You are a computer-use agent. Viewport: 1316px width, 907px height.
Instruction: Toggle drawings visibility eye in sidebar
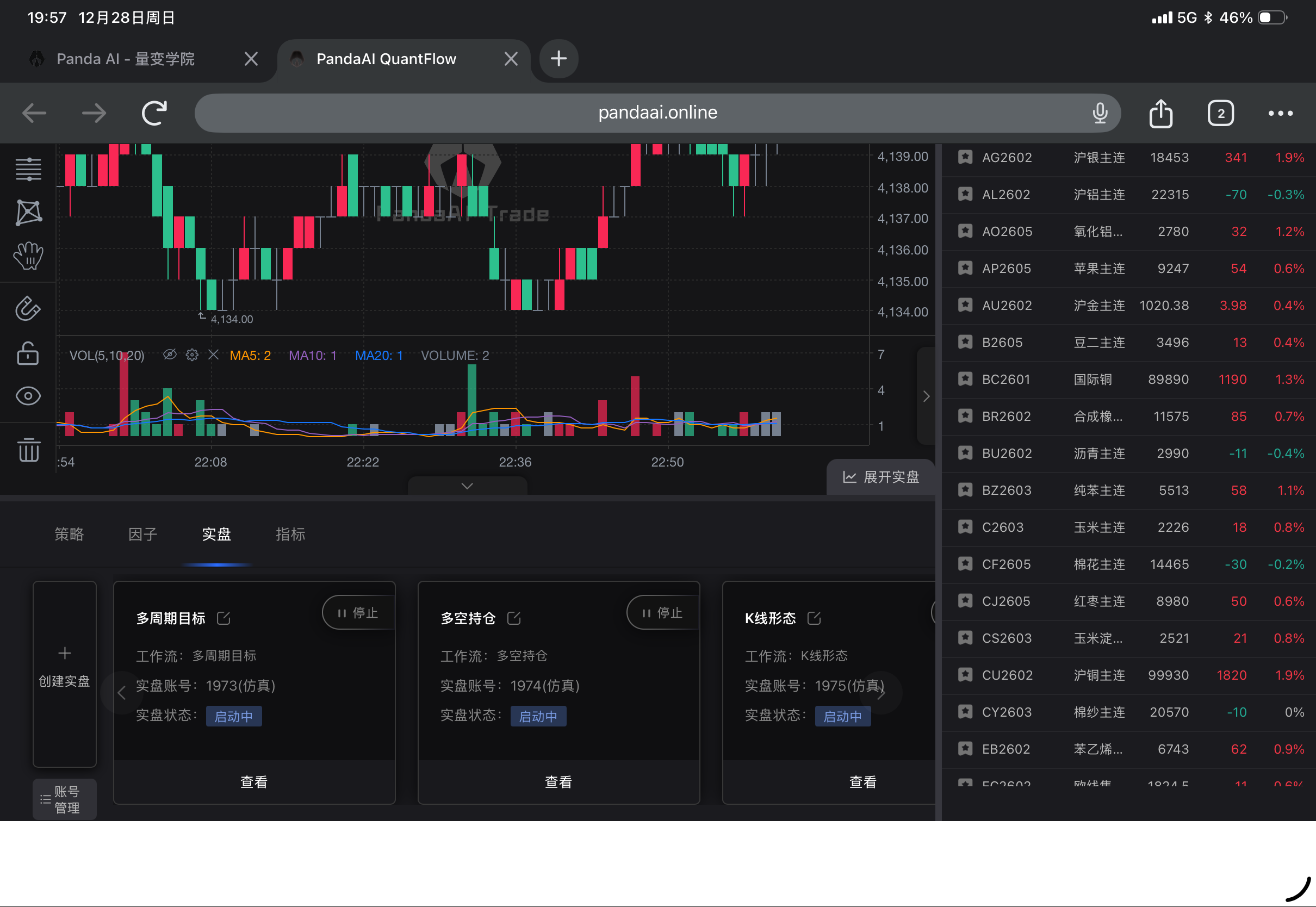tap(28, 396)
